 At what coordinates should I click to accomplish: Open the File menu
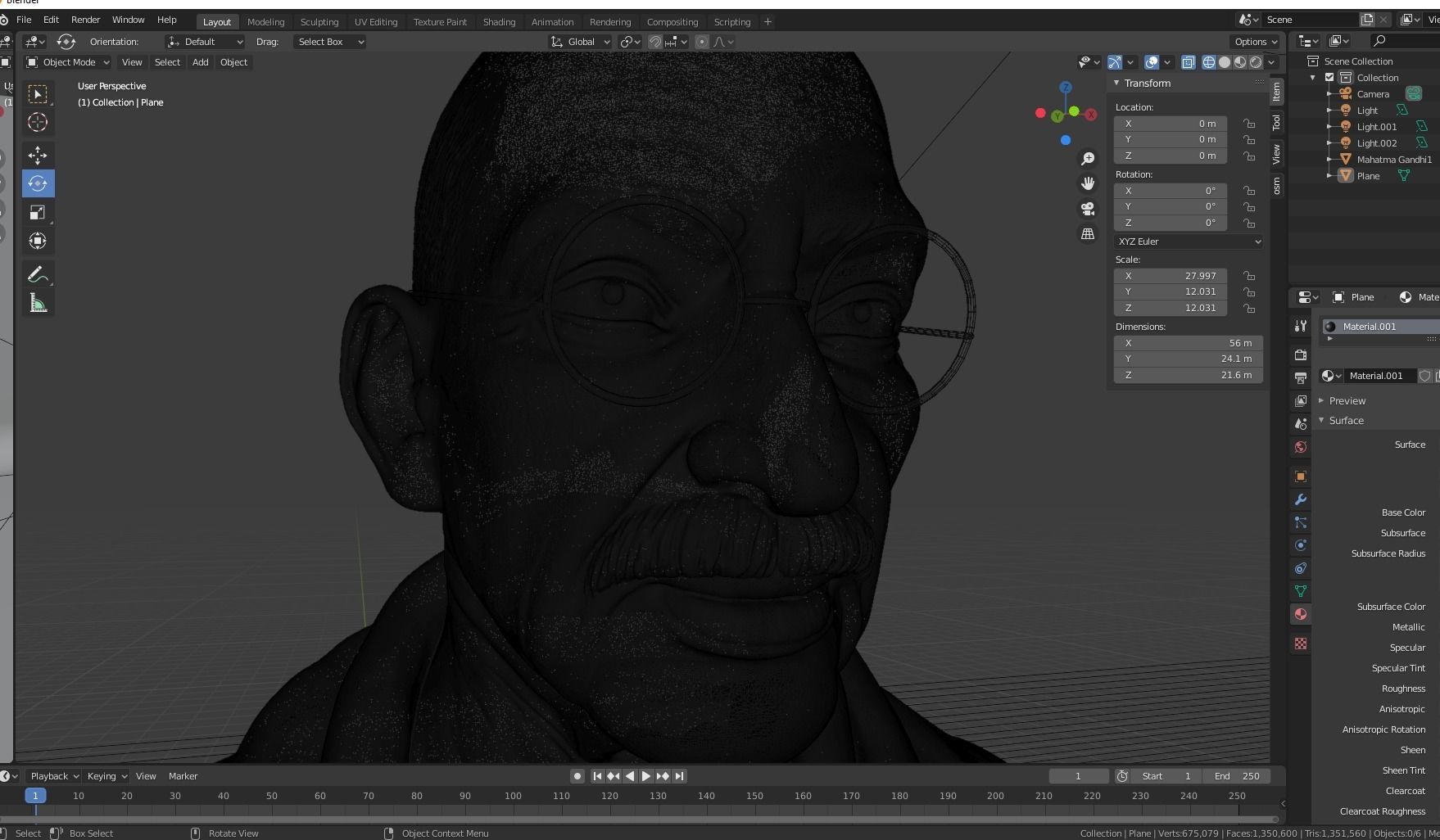(x=24, y=20)
